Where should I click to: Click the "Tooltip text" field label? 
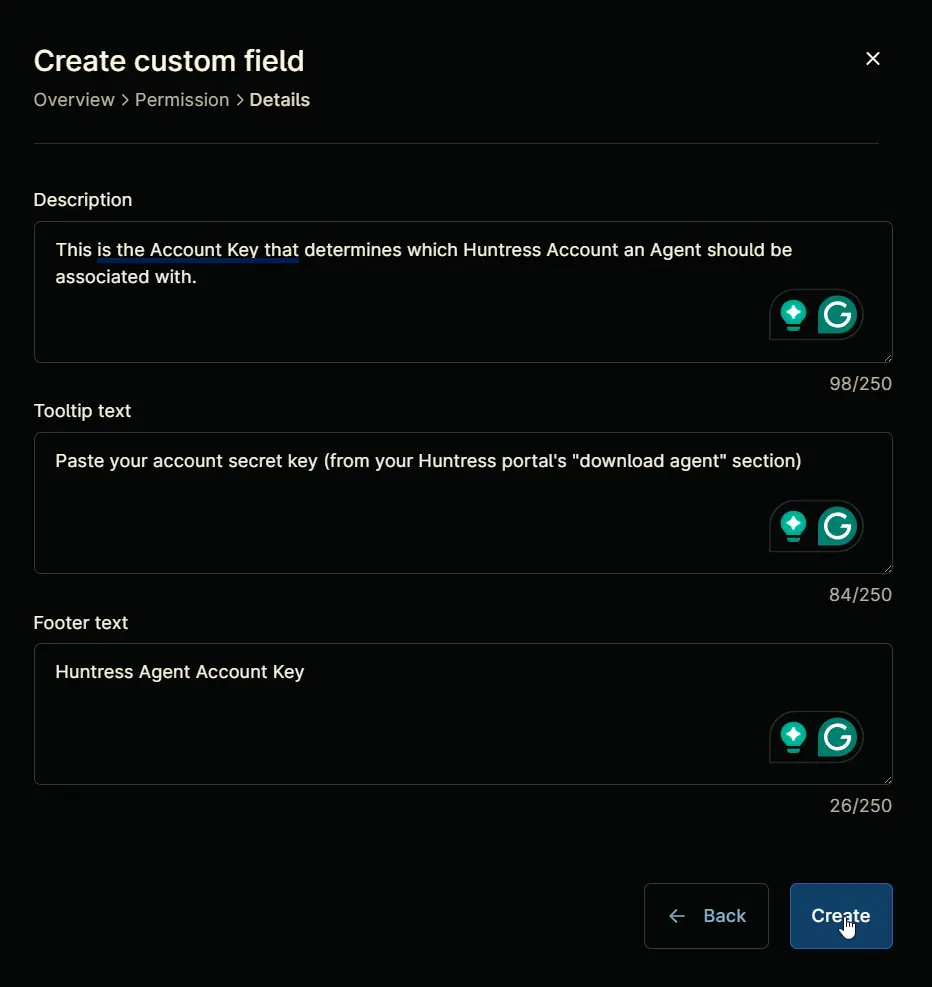[82, 411]
